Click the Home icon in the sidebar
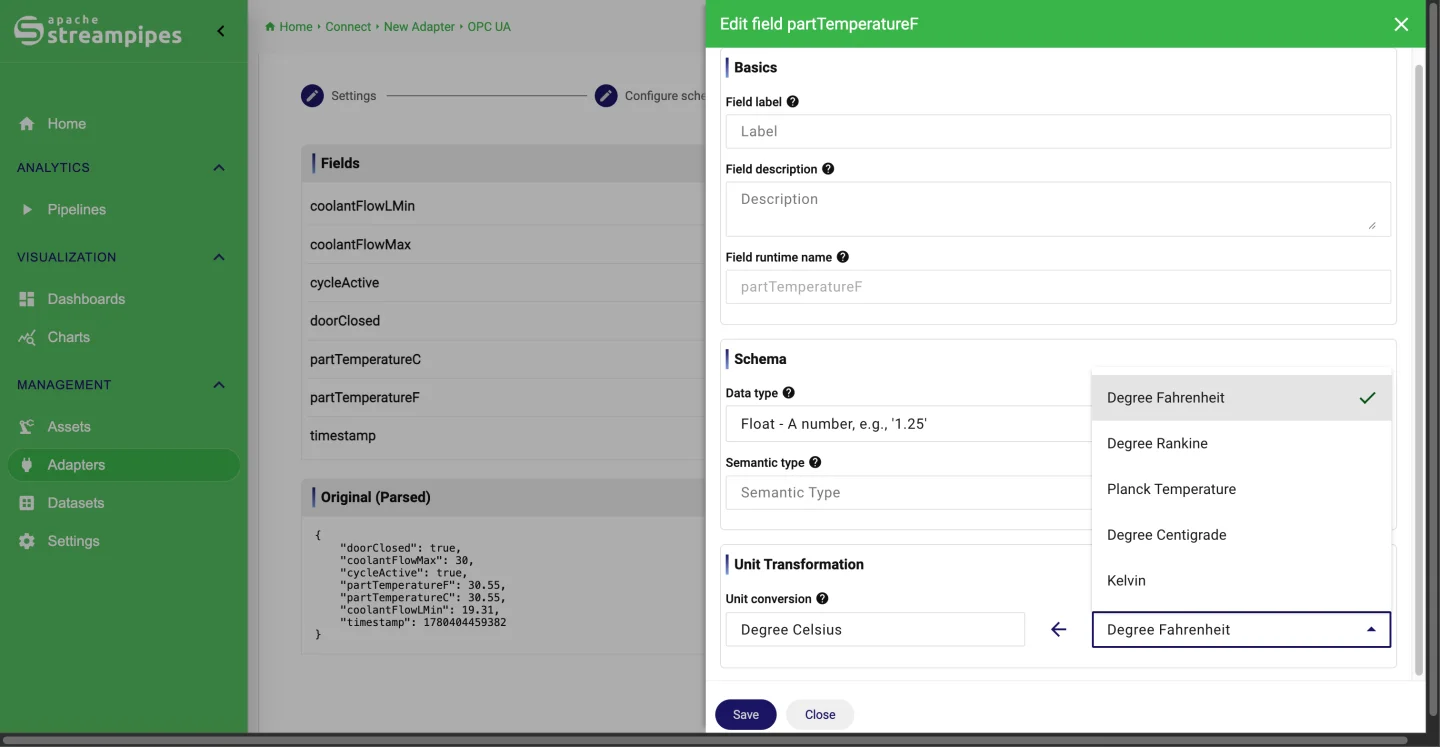 pos(27,124)
